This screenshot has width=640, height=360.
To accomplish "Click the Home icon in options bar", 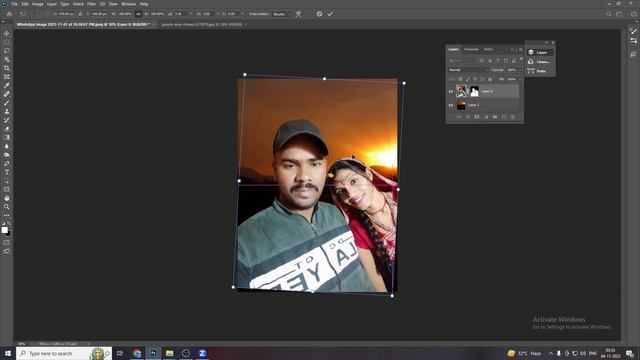I will pos(9,14).
